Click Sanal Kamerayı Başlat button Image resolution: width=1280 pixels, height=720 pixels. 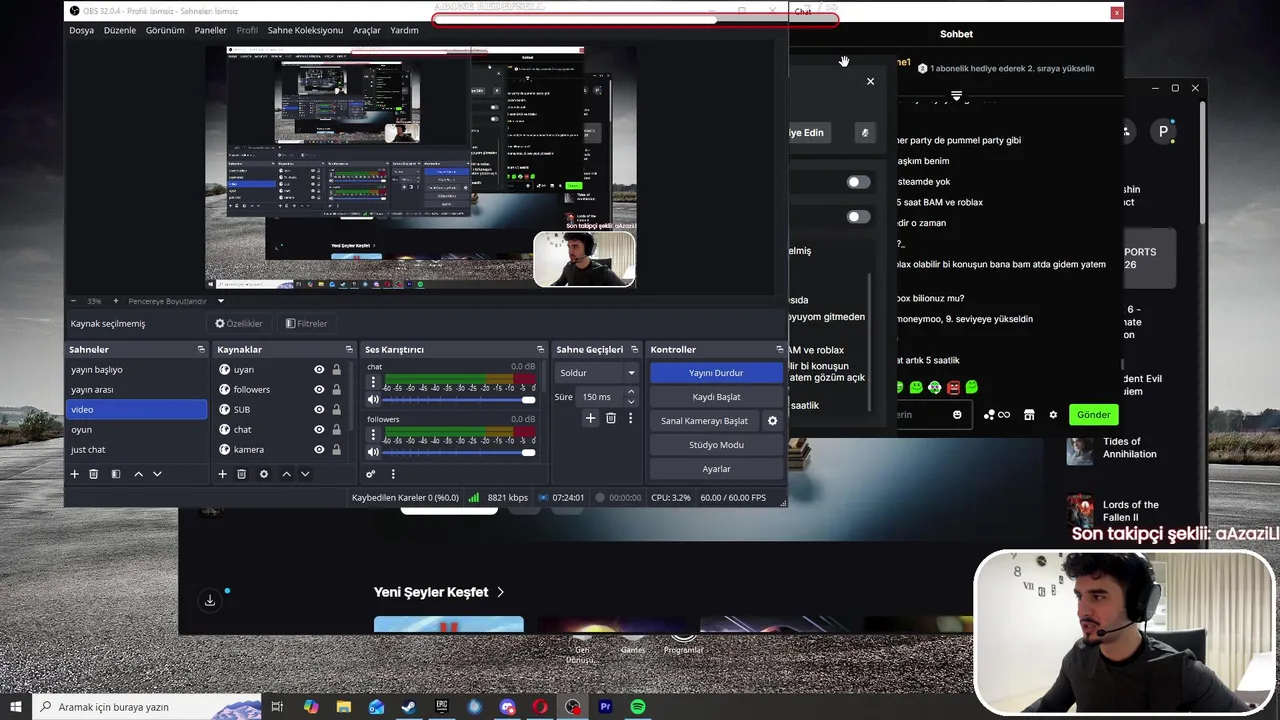click(x=704, y=421)
